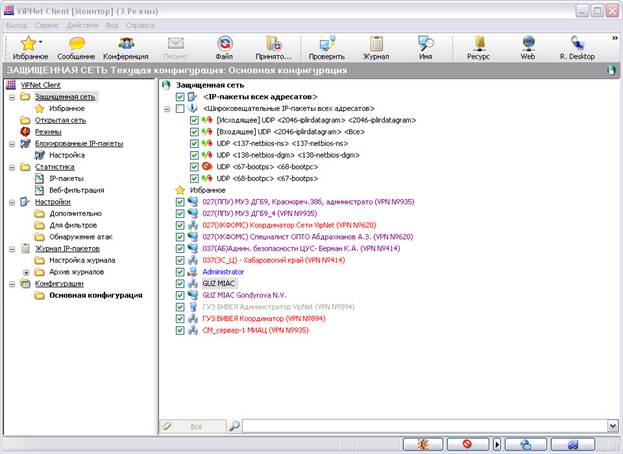The image size is (623, 454).
Task: Click the magnifier search icon at the bottom
Action: [x=234, y=426]
